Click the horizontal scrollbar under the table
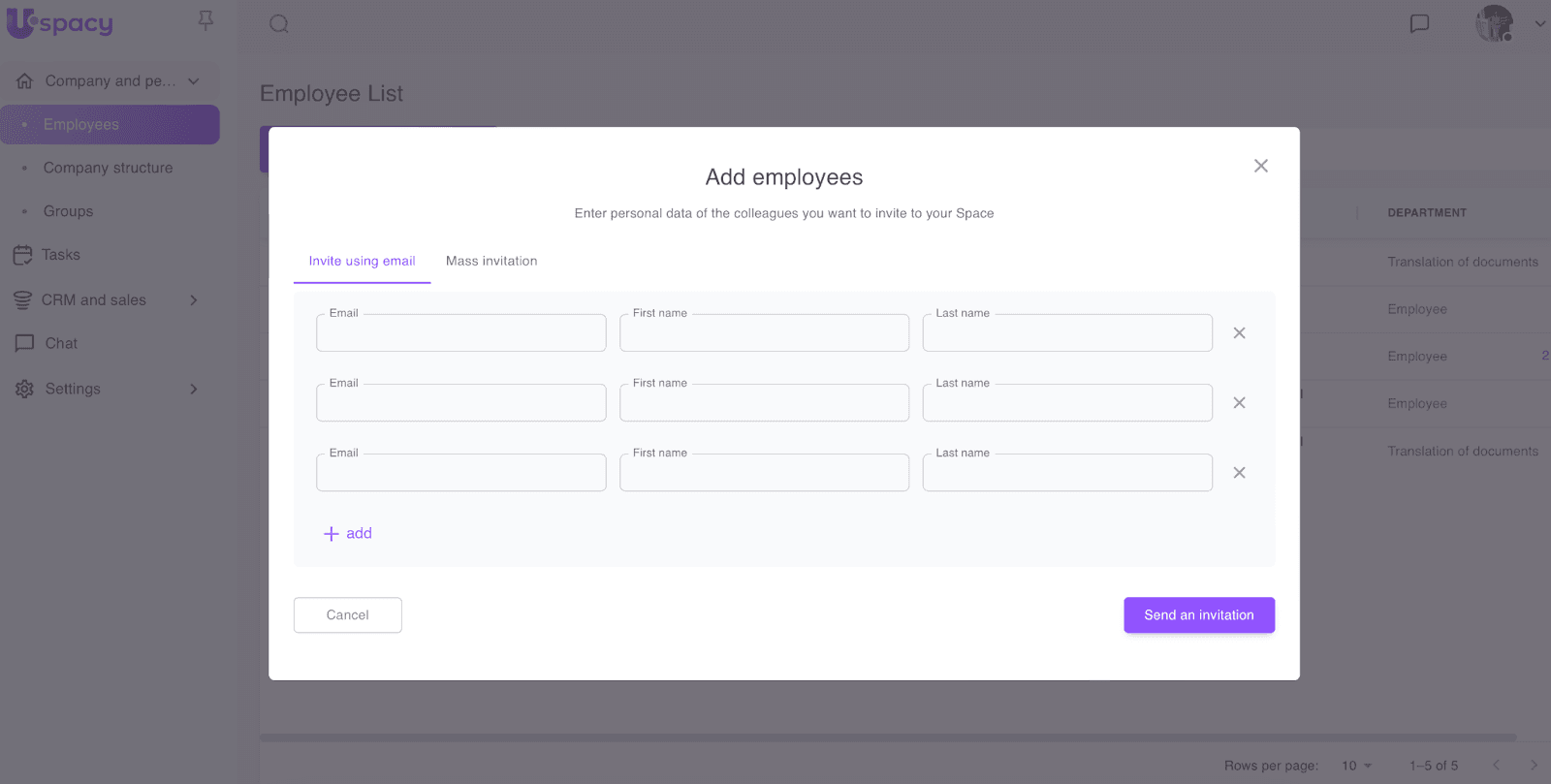 888,737
